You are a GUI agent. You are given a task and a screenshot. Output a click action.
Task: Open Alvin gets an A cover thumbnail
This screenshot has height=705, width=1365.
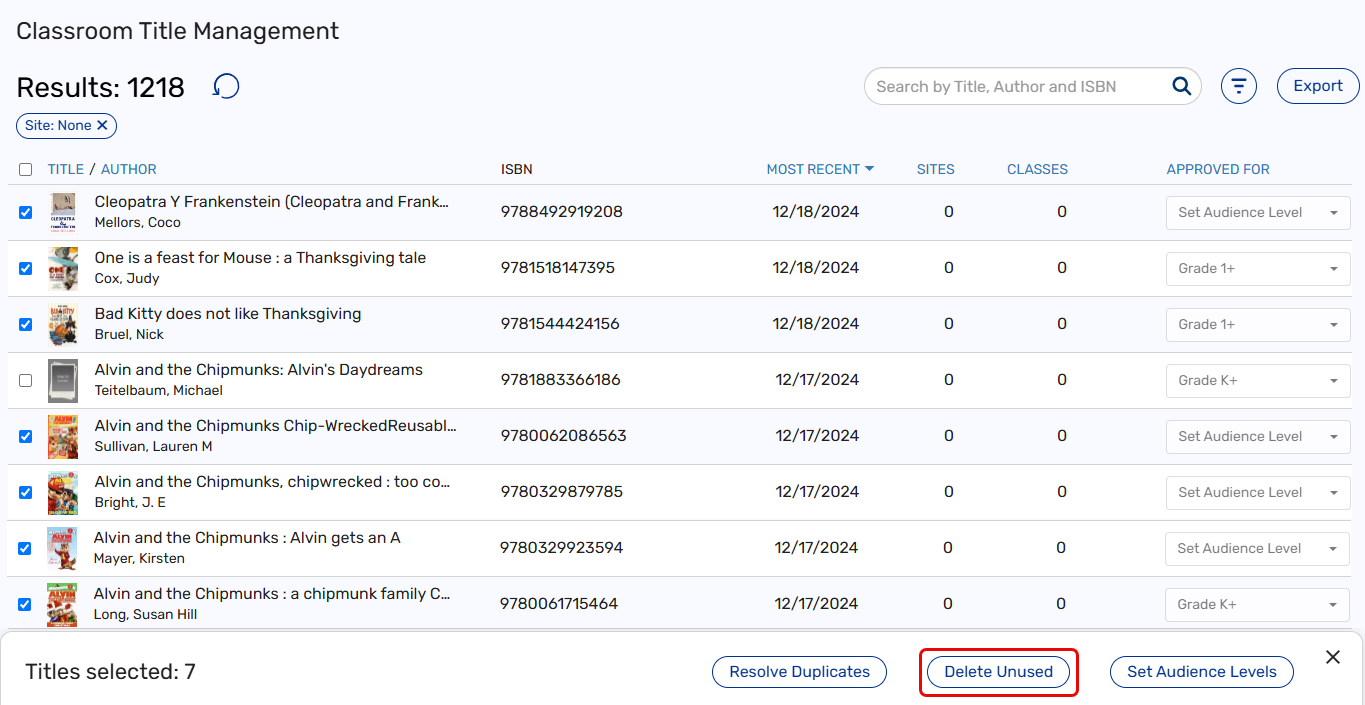[x=63, y=548]
